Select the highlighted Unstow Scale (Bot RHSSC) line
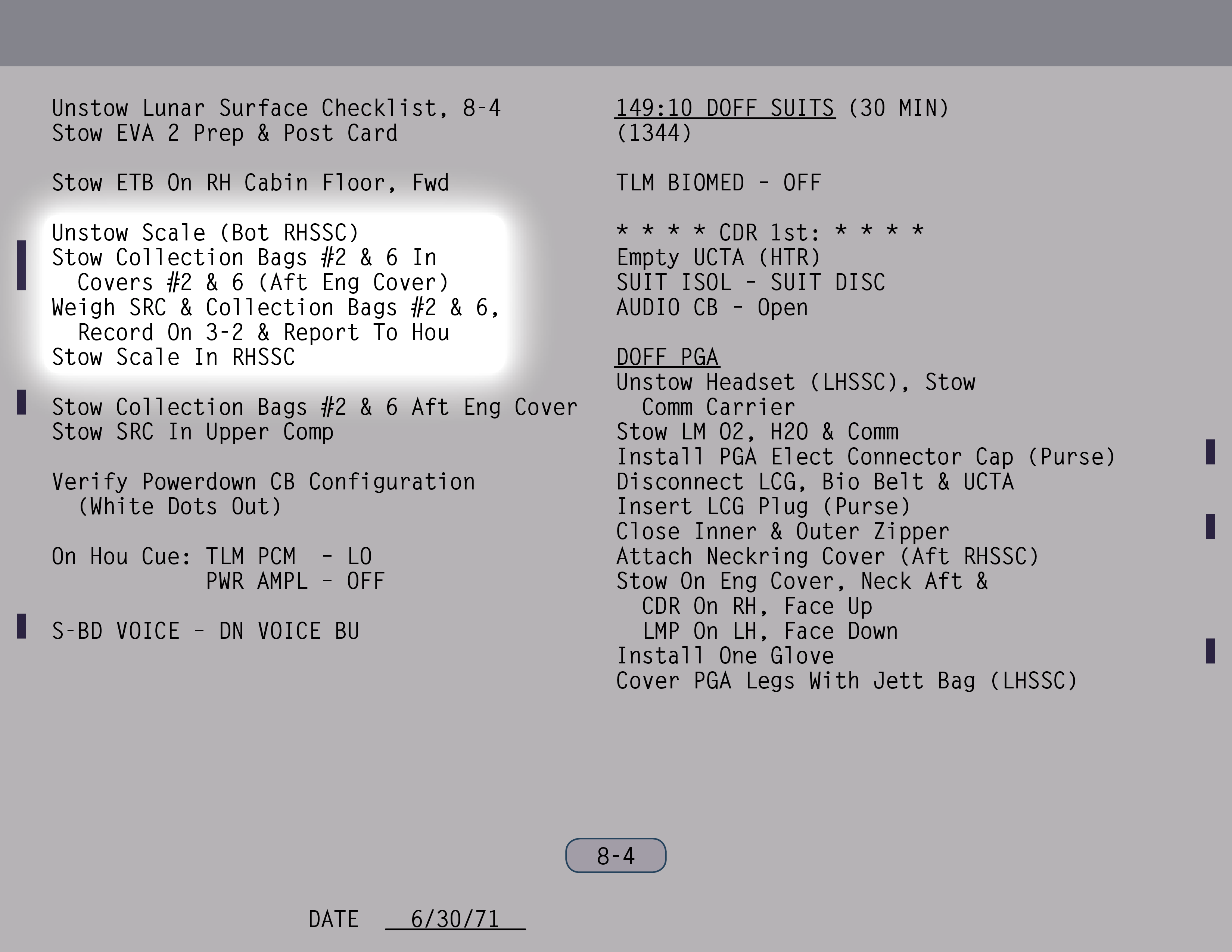 coord(205,232)
